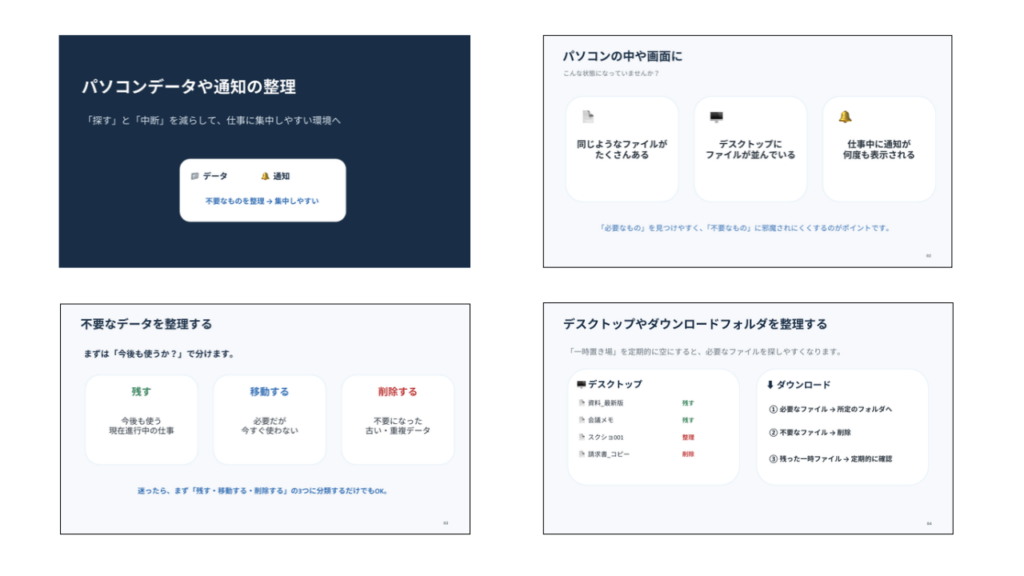This screenshot has height=576, width=1024.
Task: Click the green 残す label in the 会議メモ row
Action: (x=688, y=420)
